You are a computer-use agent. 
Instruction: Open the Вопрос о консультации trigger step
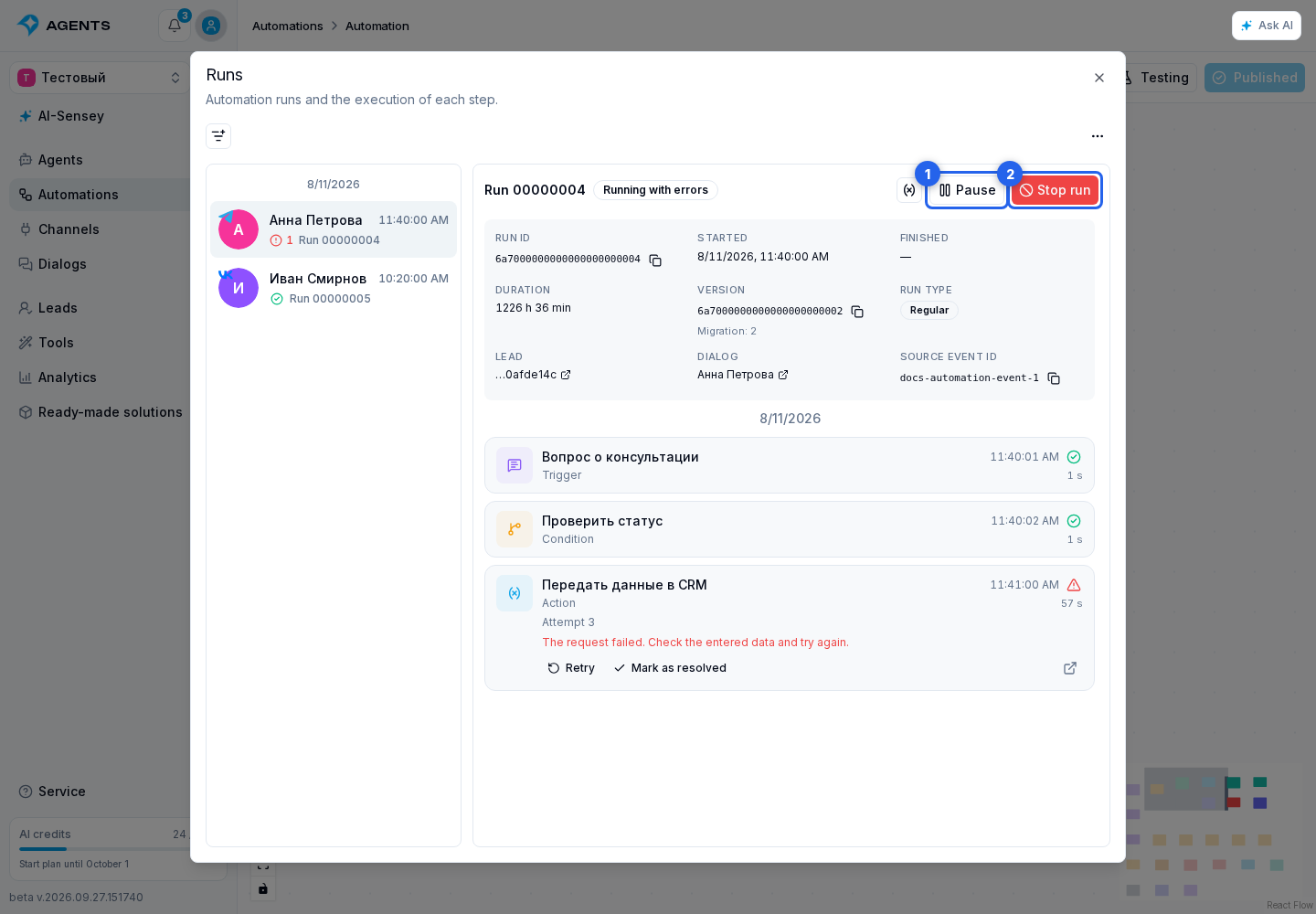point(790,465)
